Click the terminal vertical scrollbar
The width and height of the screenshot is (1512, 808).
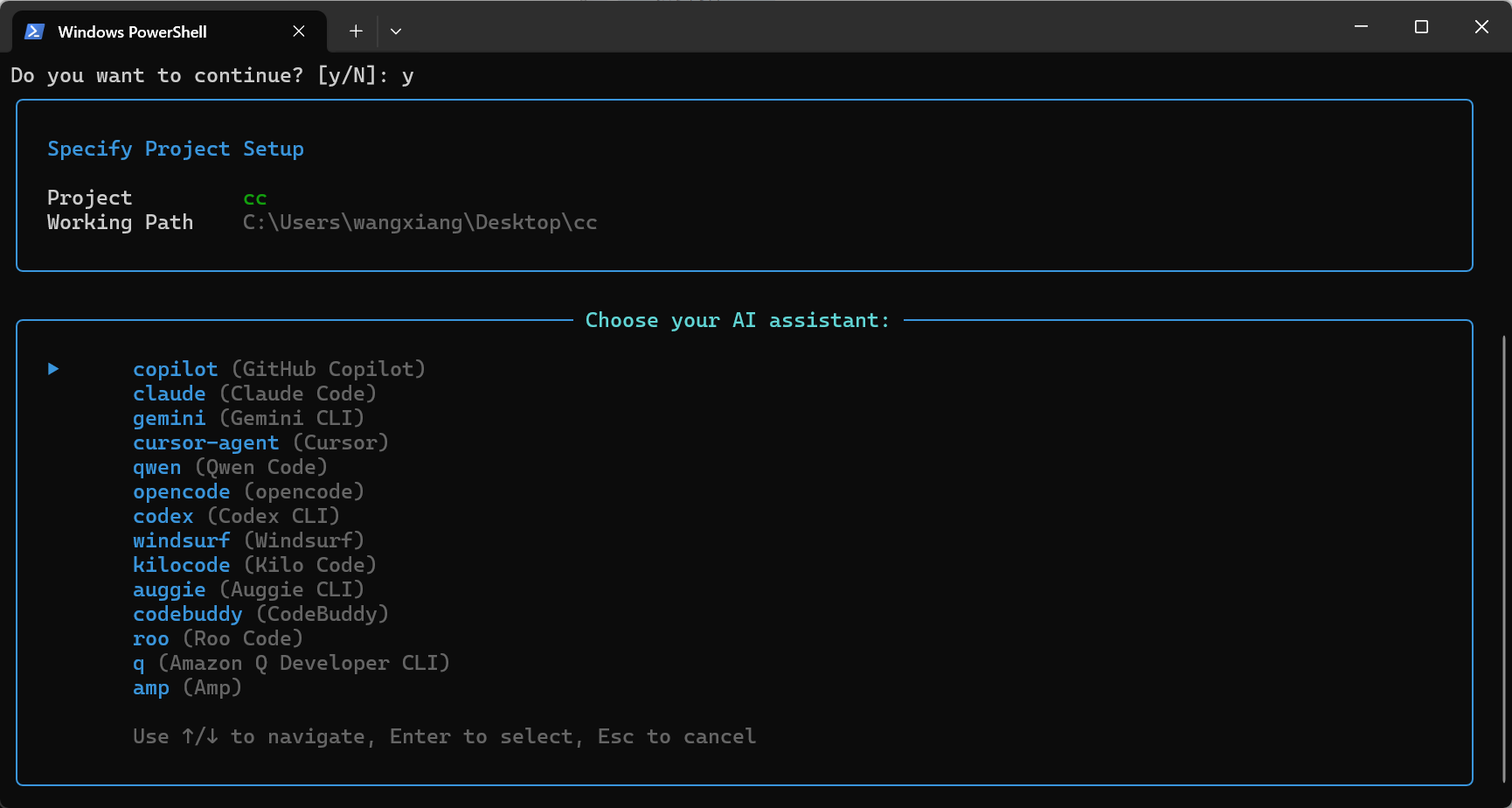[1504, 560]
